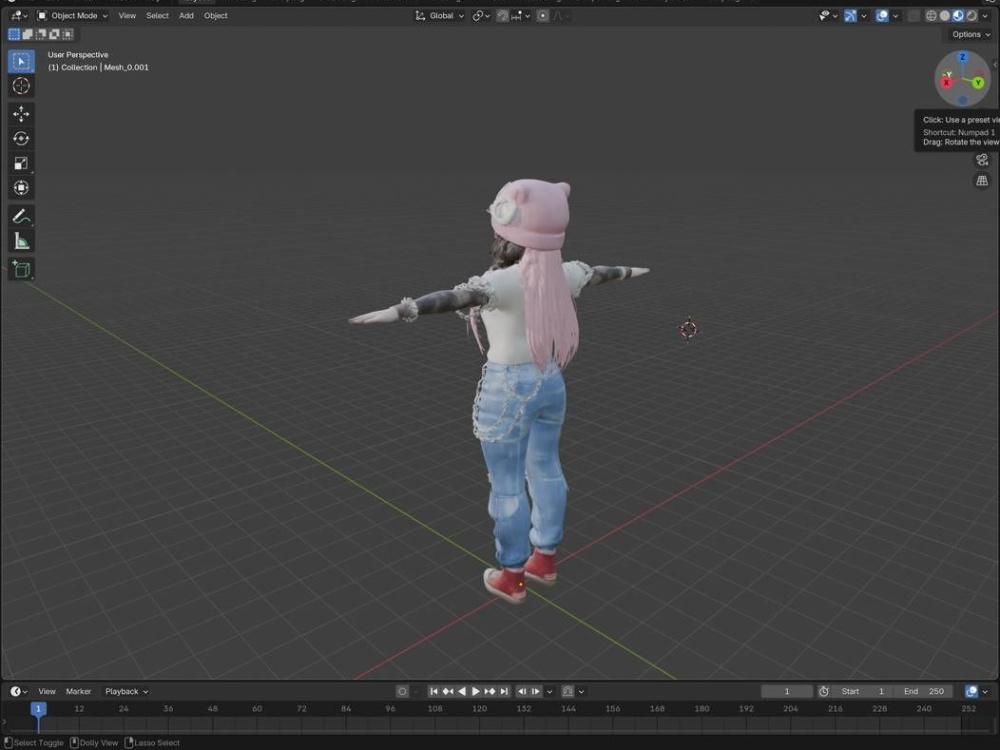The image size is (1000, 750).
Task: Jump to the next keyframe
Action: tap(490, 691)
